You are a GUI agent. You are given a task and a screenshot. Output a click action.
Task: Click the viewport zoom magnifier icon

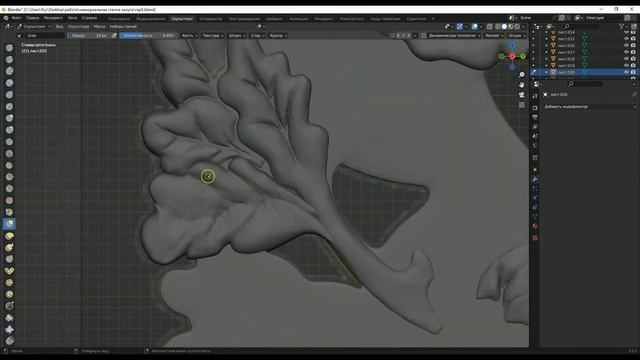pyautogui.click(x=522, y=75)
